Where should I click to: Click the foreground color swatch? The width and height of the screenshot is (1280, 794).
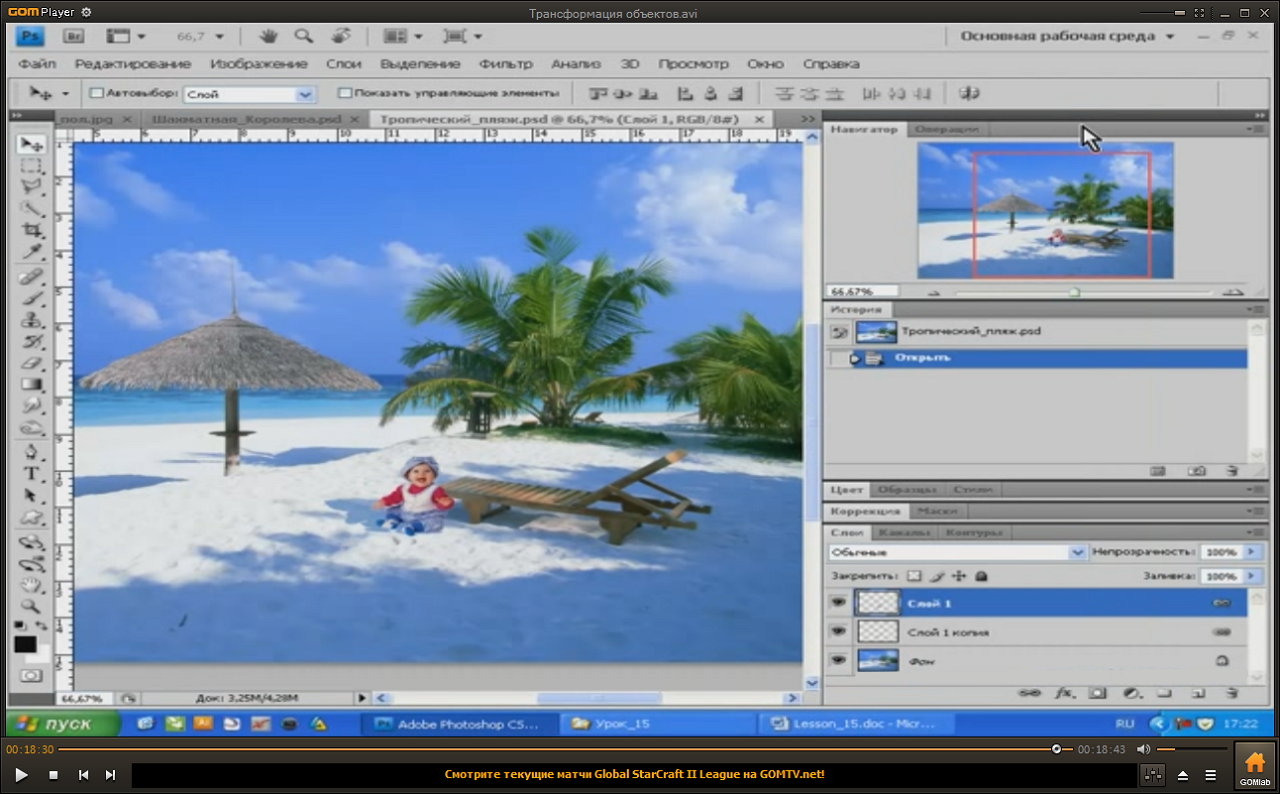tap(25, 645)
